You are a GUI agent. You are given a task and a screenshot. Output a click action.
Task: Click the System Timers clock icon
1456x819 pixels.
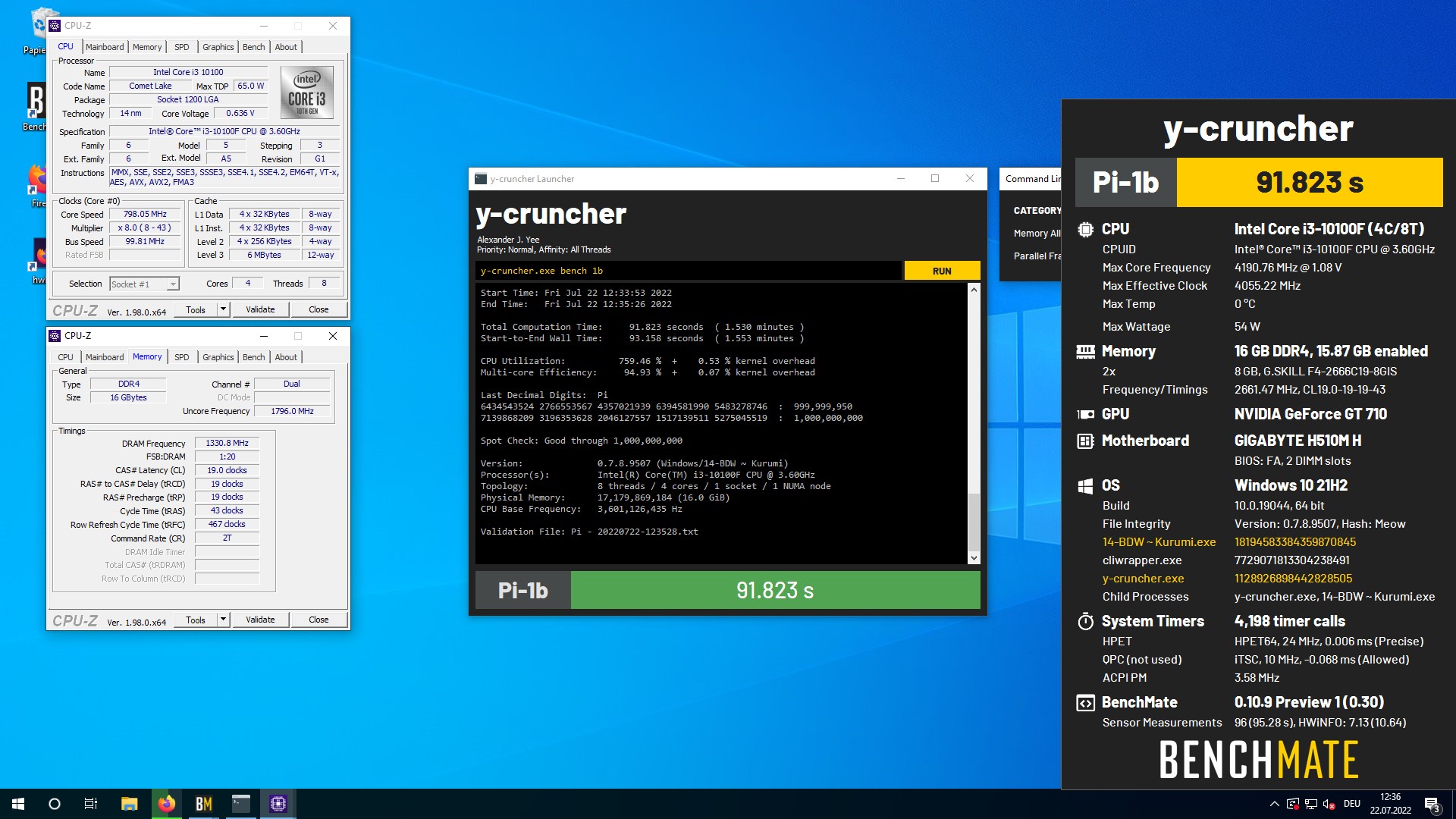click(x=1085, y=621)
